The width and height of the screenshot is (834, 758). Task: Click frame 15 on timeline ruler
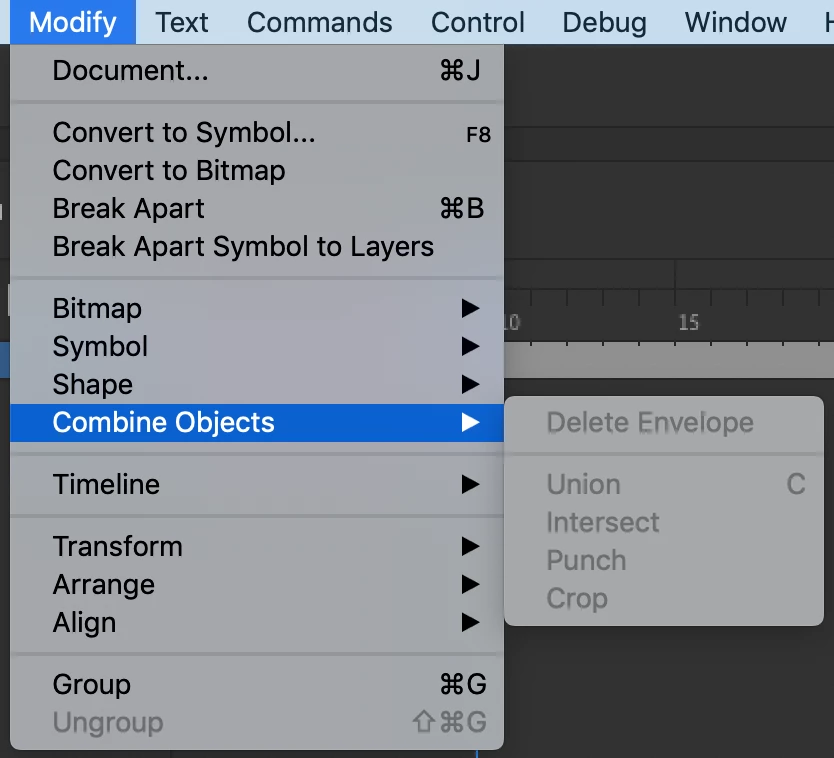(688, 323)
